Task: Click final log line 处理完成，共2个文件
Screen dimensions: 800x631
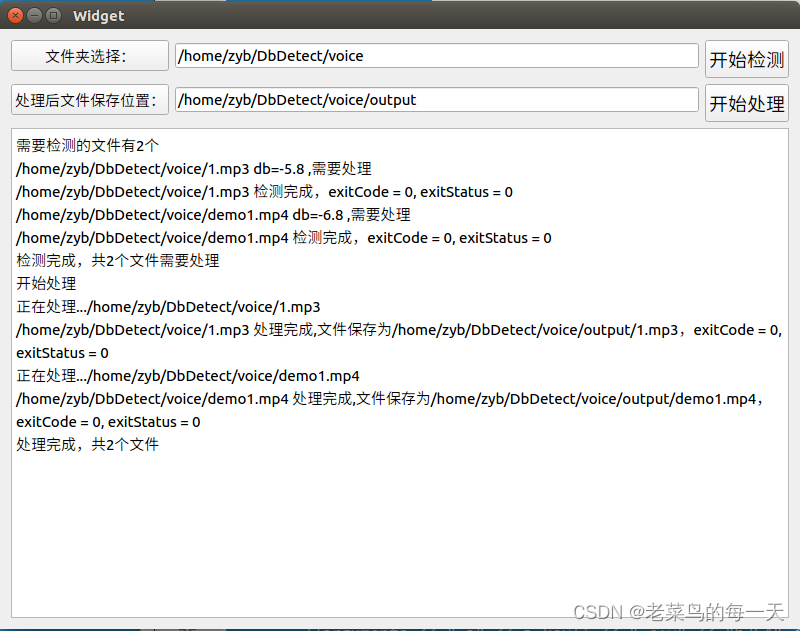Action: (x=88, y=445)
